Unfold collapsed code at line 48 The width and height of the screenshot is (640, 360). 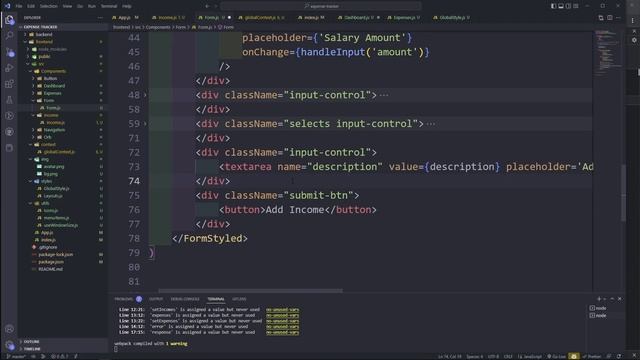coord(145,95)
